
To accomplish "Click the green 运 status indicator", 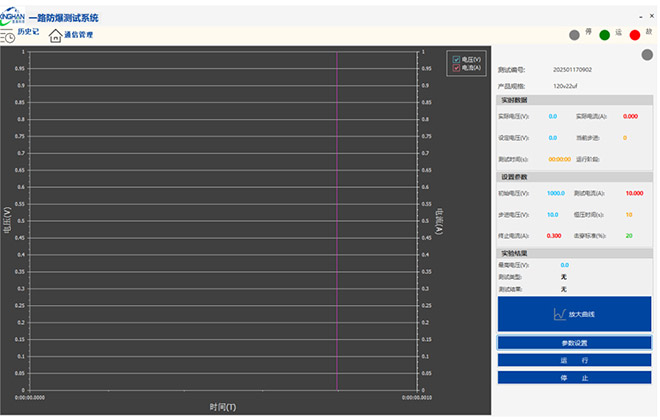I will [604, 35].
